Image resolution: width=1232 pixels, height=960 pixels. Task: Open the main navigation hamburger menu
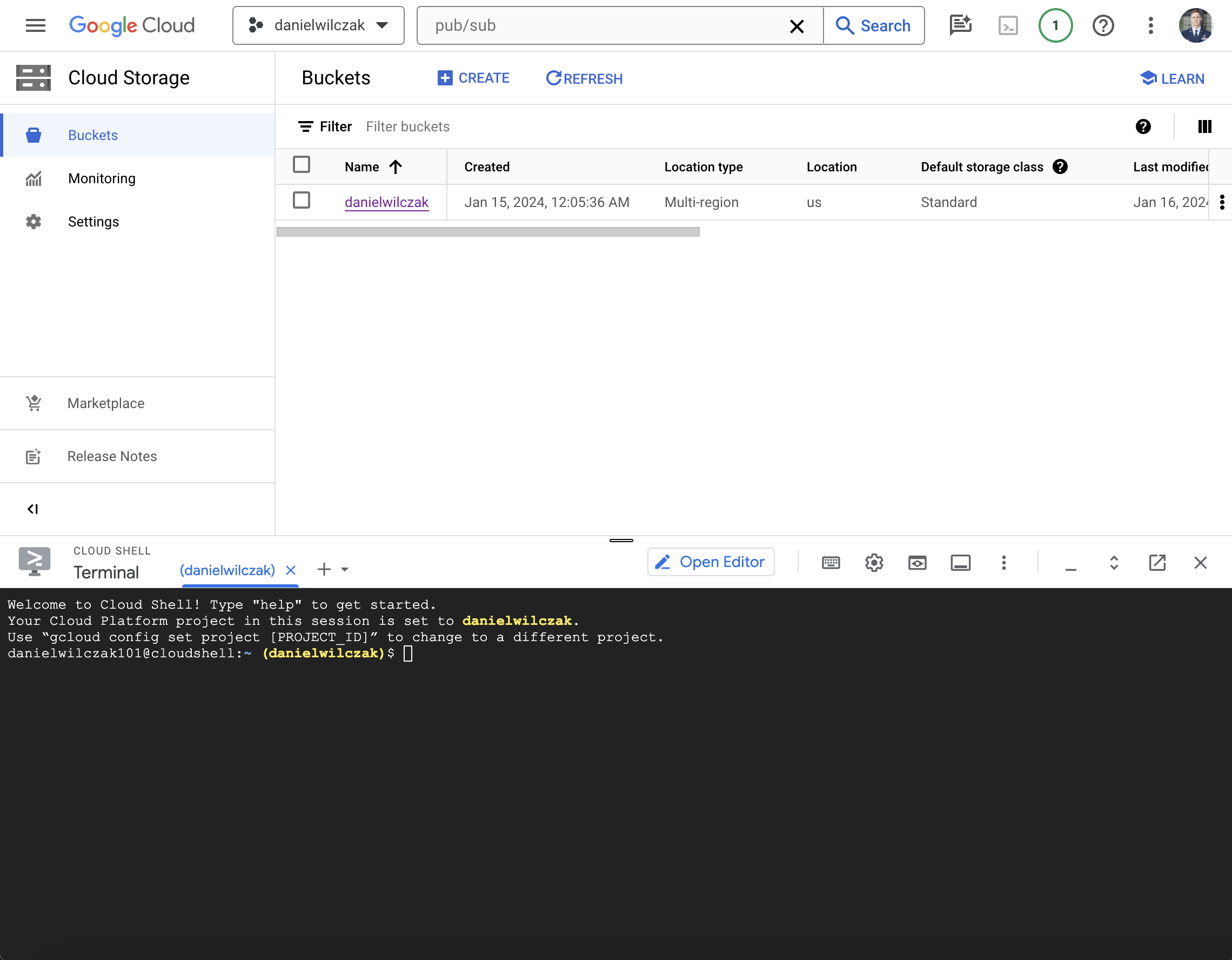(x=36, y=25)
